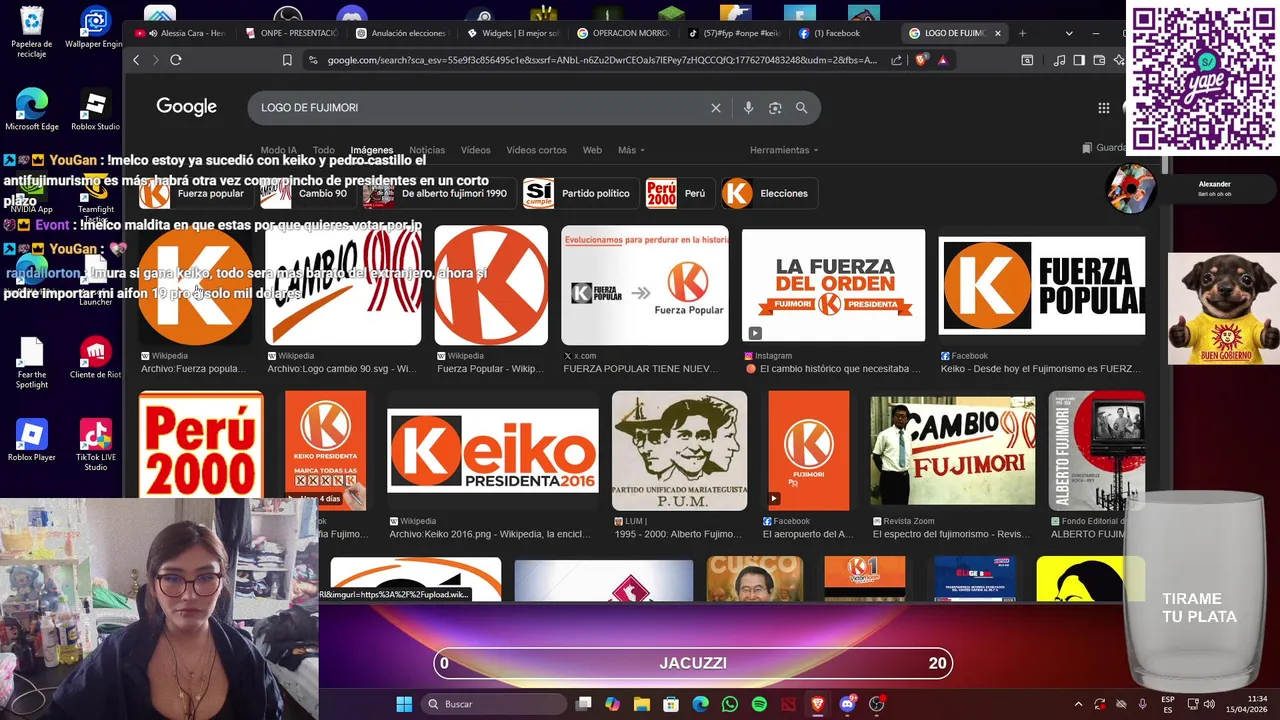
Task: Switch to the Anulación elecciones tab
Action: [x=401, y=33]
